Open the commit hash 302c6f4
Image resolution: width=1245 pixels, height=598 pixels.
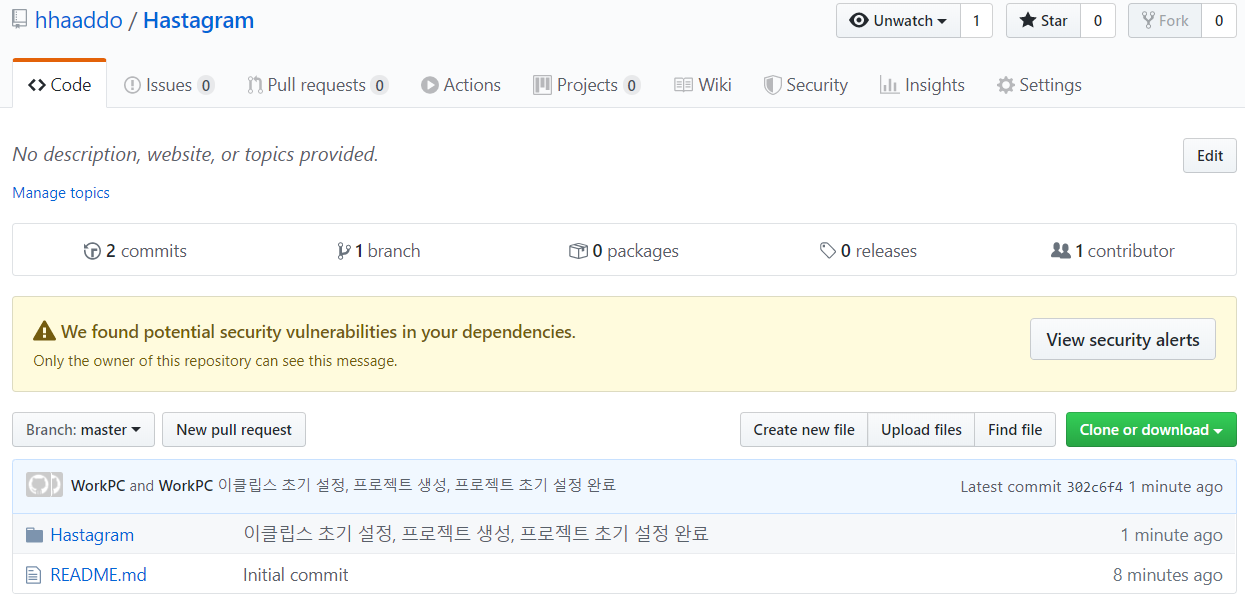pos(1095,487)
